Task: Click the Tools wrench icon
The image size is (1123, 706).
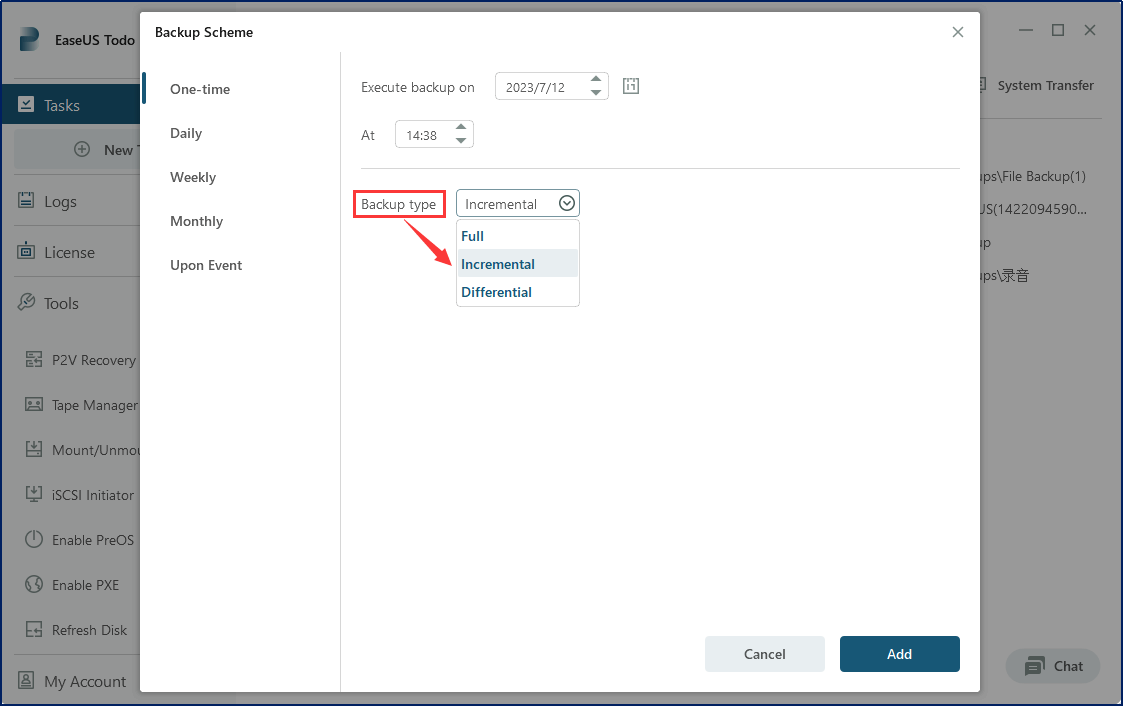Action: point(26,302)
